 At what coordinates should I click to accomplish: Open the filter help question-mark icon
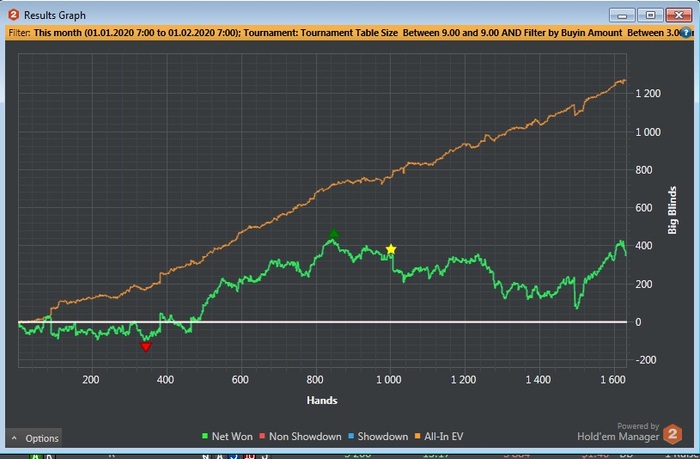pos(686,33)
